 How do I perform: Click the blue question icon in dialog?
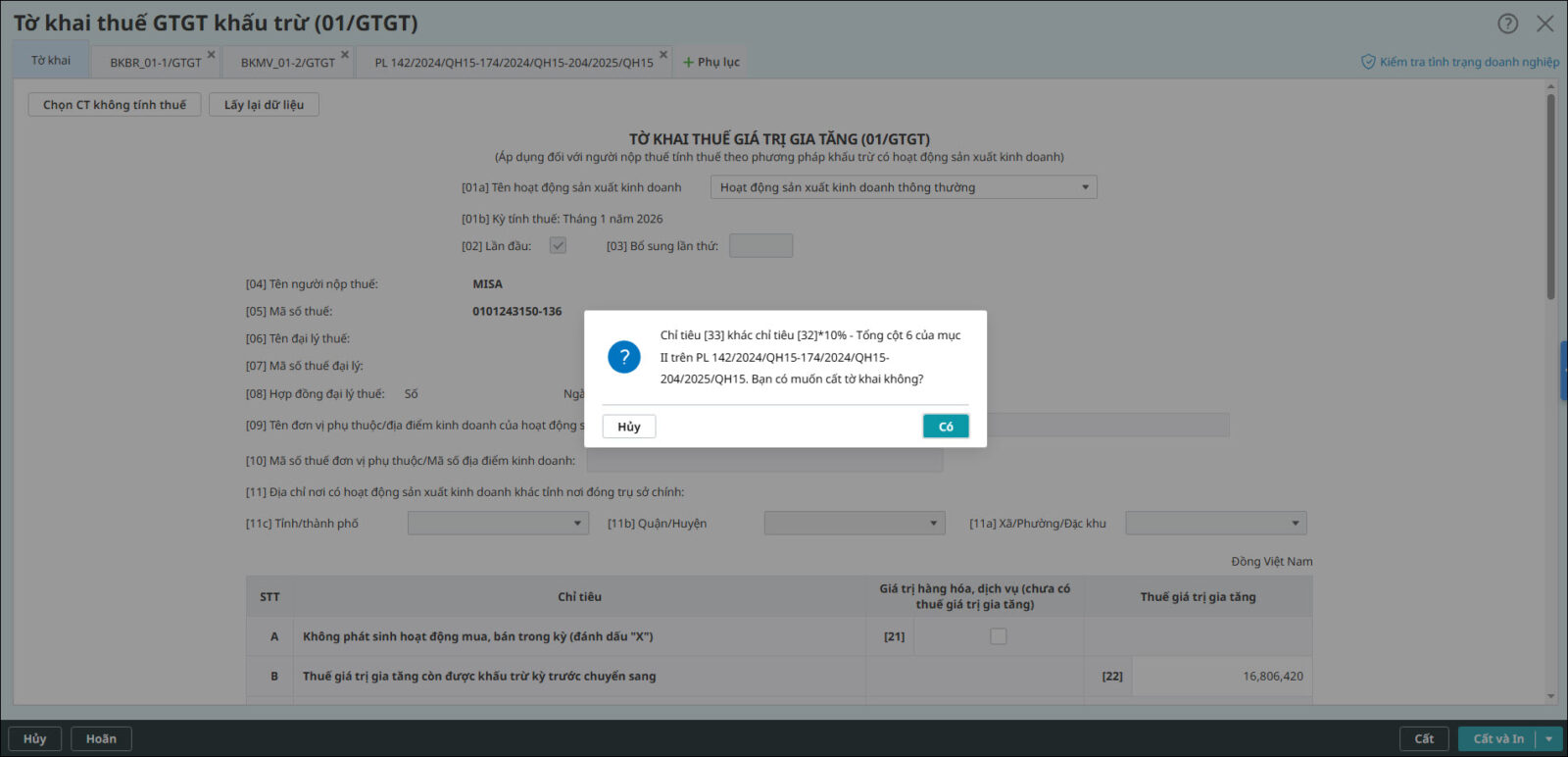(x=624, y=357)
